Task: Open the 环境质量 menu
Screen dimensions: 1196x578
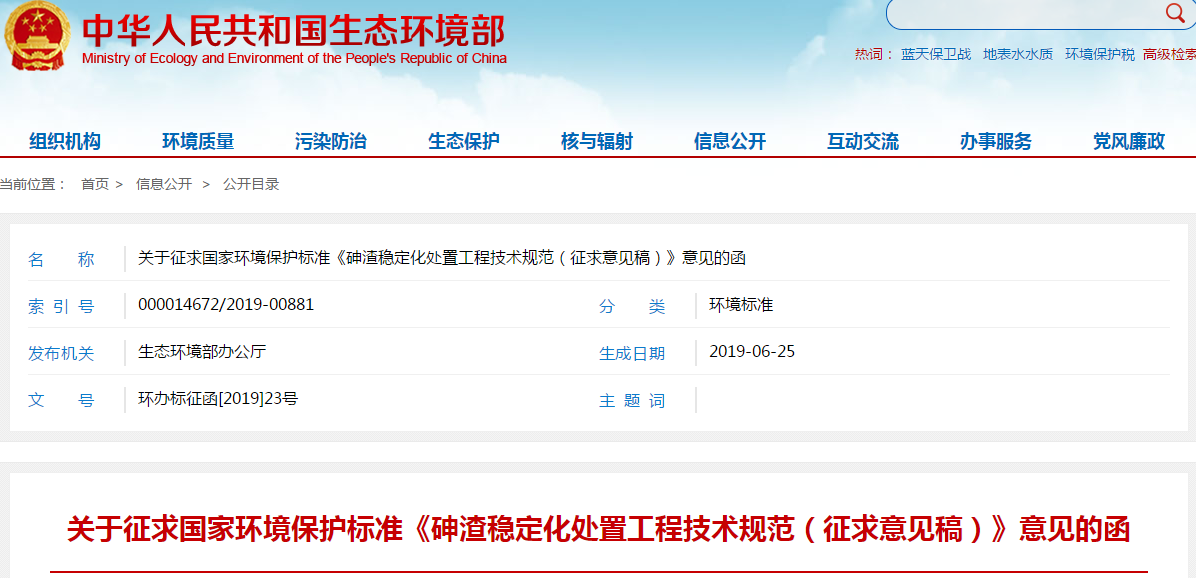Action: tap(198, 141)
